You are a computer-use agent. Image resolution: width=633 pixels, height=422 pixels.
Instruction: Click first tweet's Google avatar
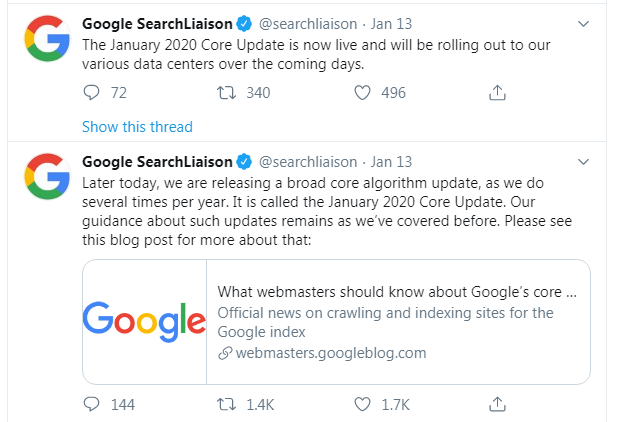pyautogui.click(x=45, y=40)
